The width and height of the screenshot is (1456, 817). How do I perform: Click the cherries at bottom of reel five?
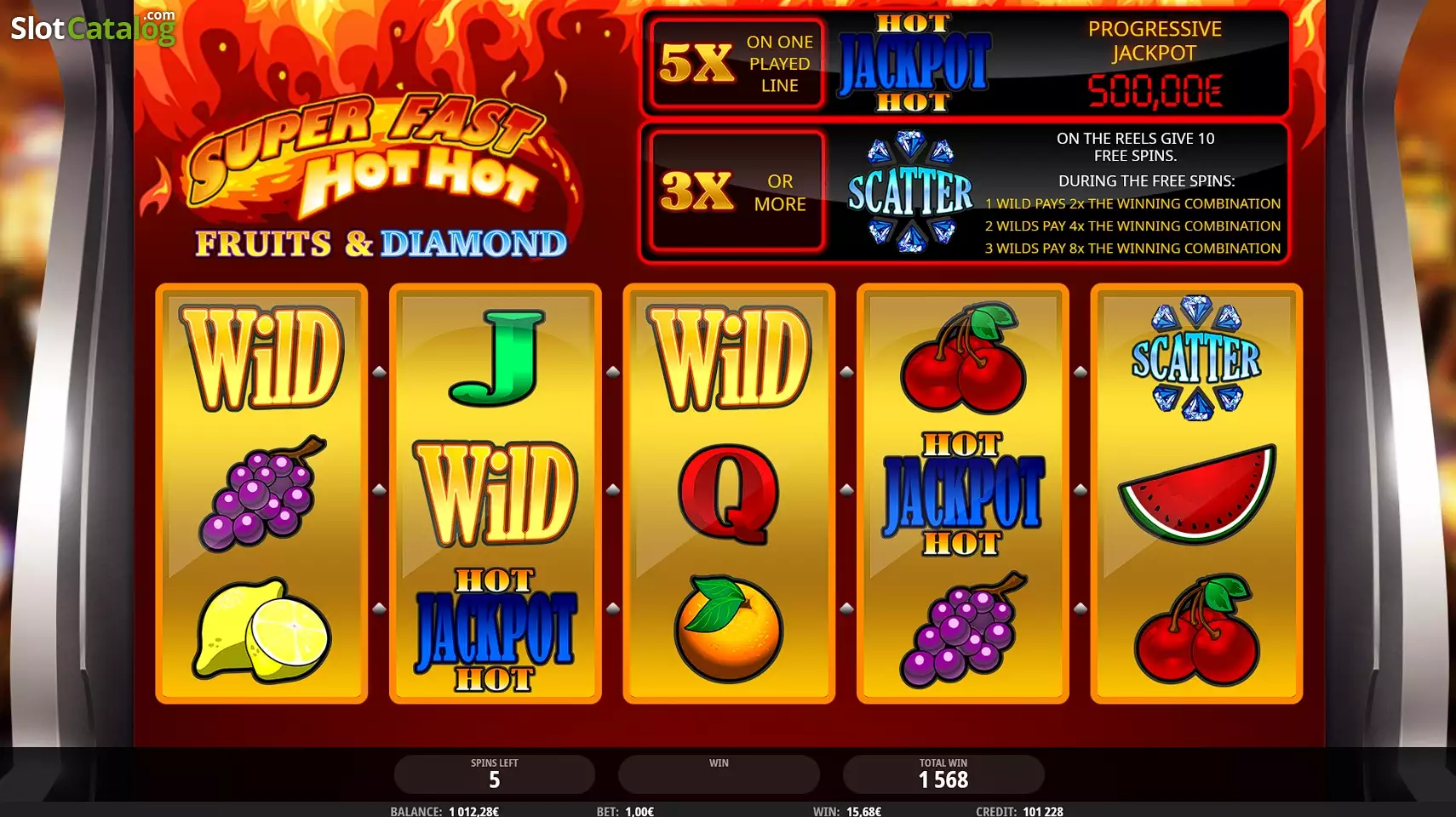click(x=1196, y=630)
